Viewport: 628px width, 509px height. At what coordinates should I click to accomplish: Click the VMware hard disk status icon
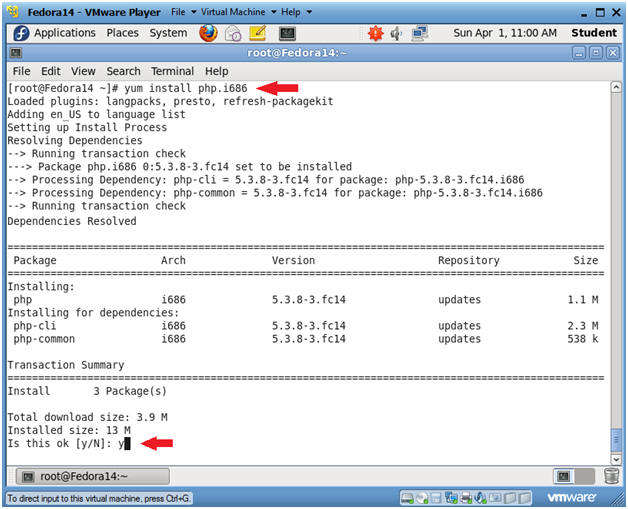[407, 498]
